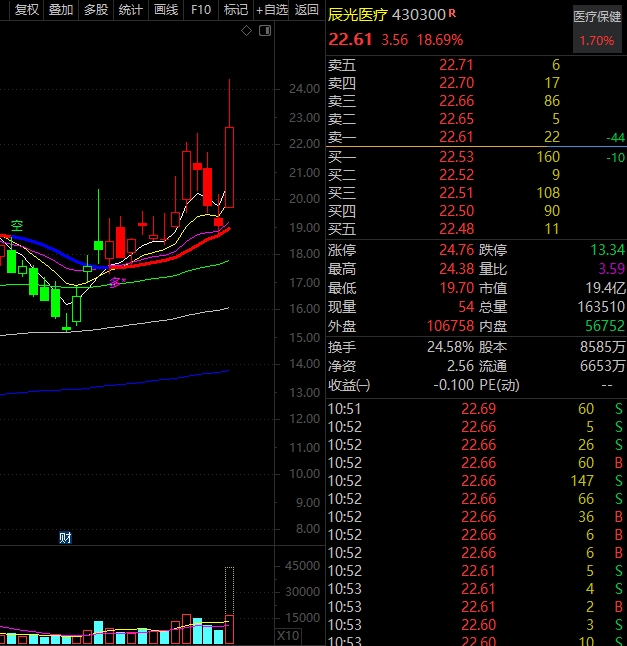
Task: Open the 叠加 overlay option
Action: tap(61, 9)
